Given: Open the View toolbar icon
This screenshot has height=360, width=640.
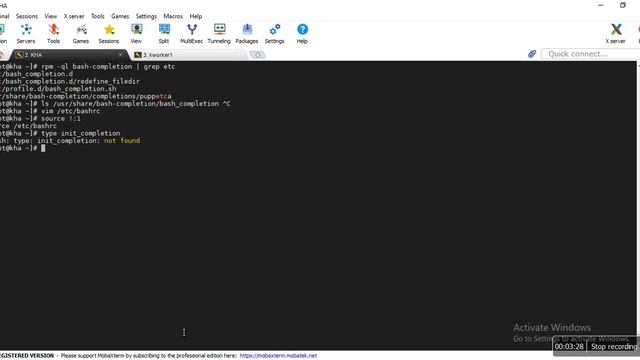Looking at the screenshot, I should point(136,33).
